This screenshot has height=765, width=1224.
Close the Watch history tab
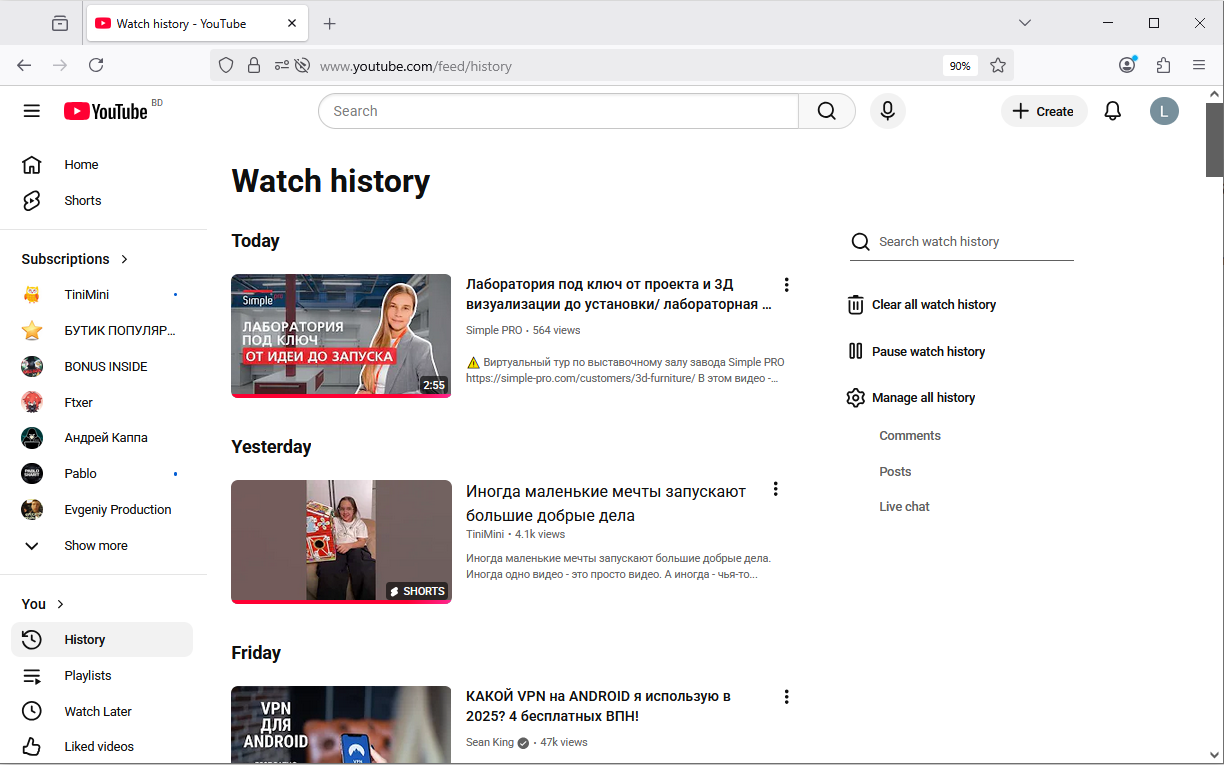292,23
